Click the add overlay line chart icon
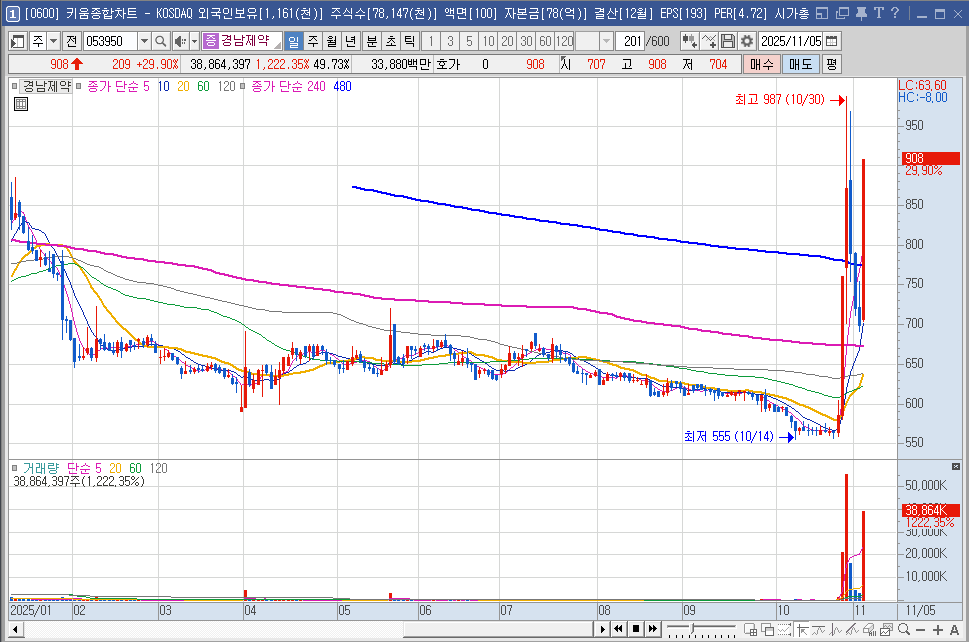Viewport: 969px width, 642px height. [709, 41]
